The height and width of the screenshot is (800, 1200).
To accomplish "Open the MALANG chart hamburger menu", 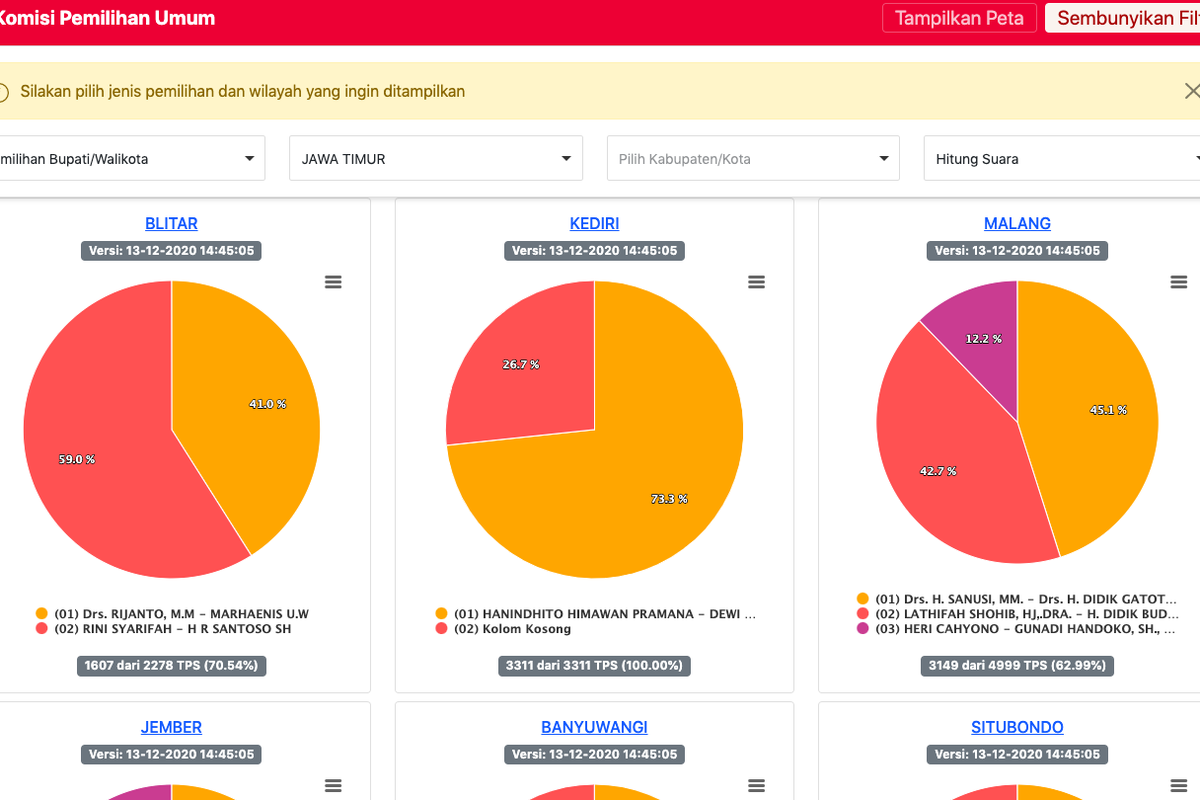I will tap(1179, 283).
